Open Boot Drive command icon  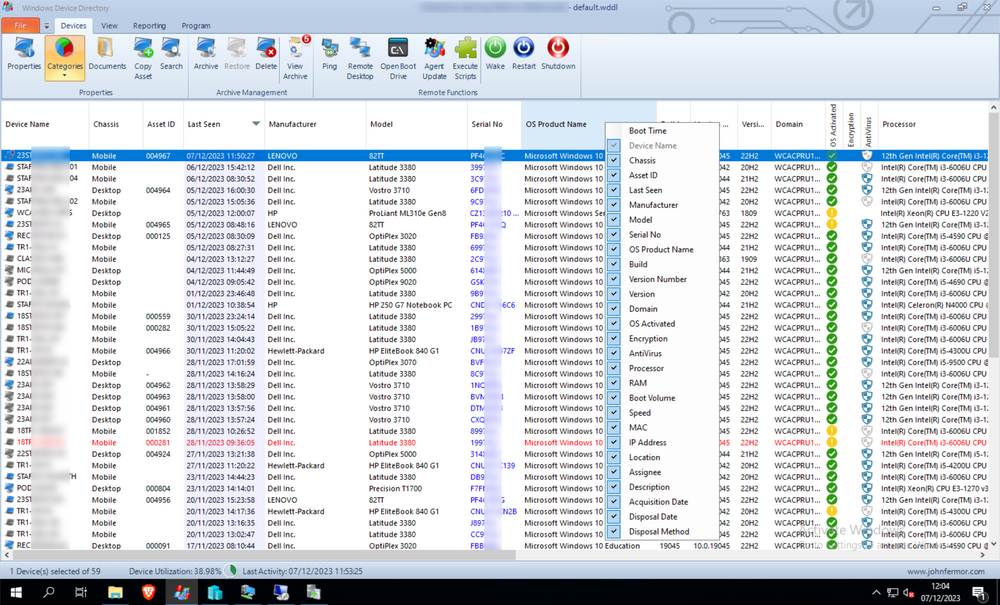tap(398, 59)
